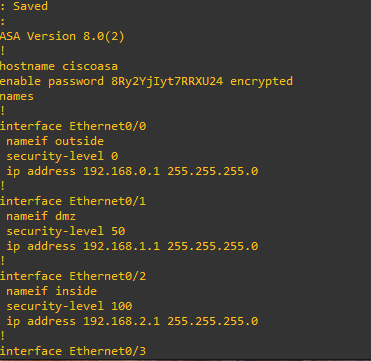This screenshot has width=371, height=361.
Task: Click IP address 192.168.0.1
Action: (x=121, y=171)
